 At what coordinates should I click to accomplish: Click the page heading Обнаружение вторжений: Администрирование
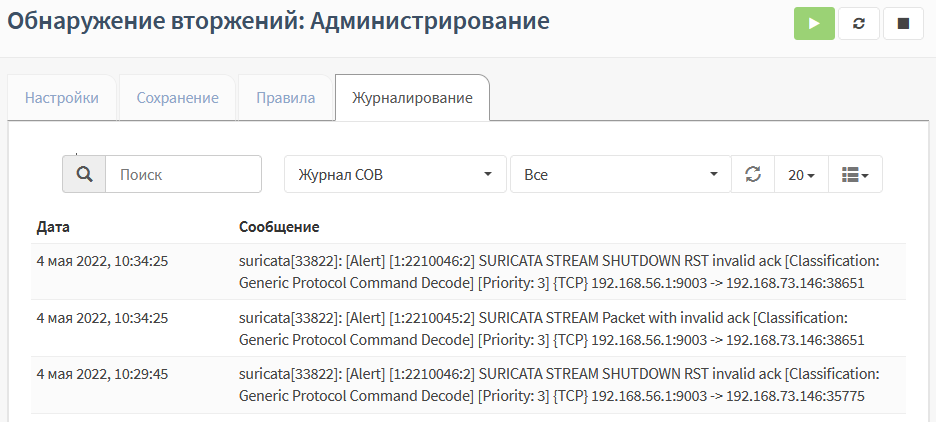point(278,21)
